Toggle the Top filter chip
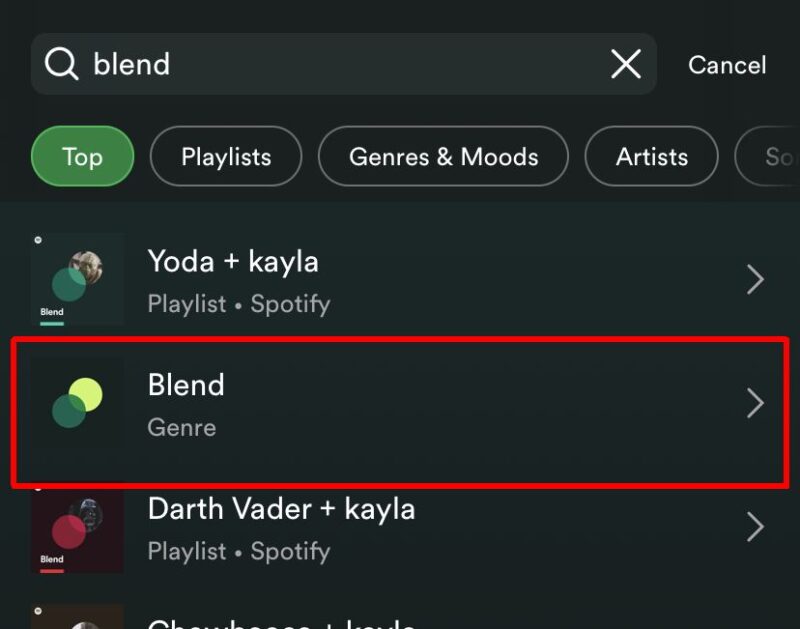 [82, 156]
